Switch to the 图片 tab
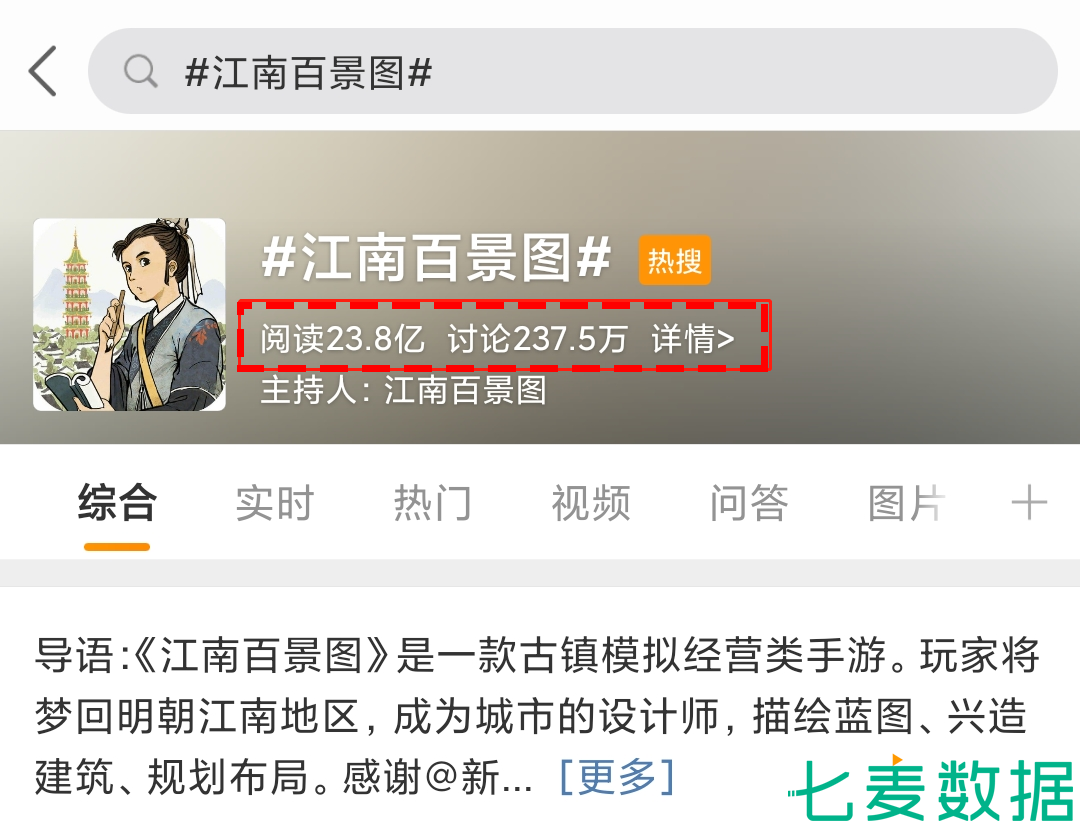This screenshot has height=827, width=1080. [906, 503]
